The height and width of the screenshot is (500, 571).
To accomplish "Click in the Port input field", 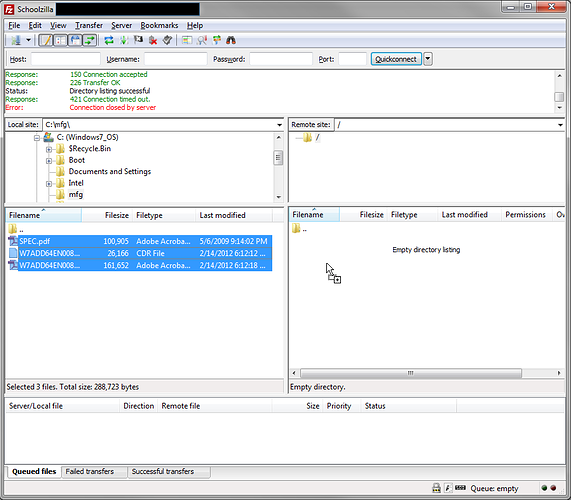I will pos(352,59).
